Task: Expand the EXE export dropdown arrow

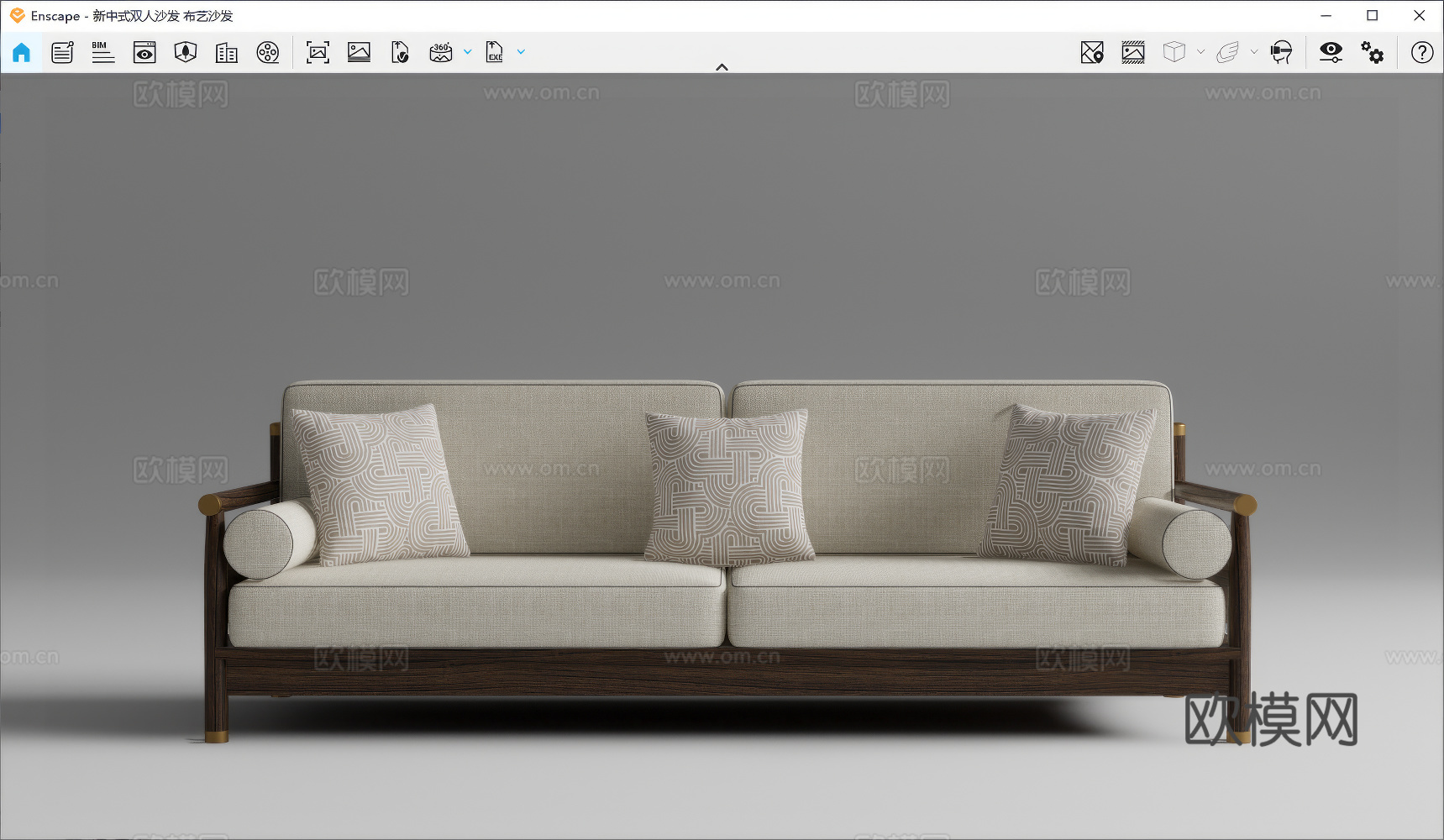Action: [521, 52]
